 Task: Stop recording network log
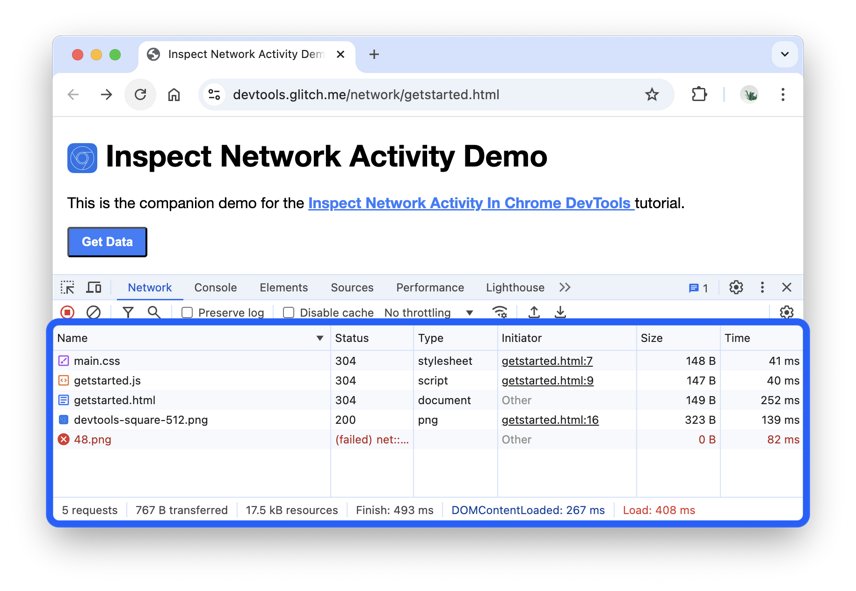point(67,312)
